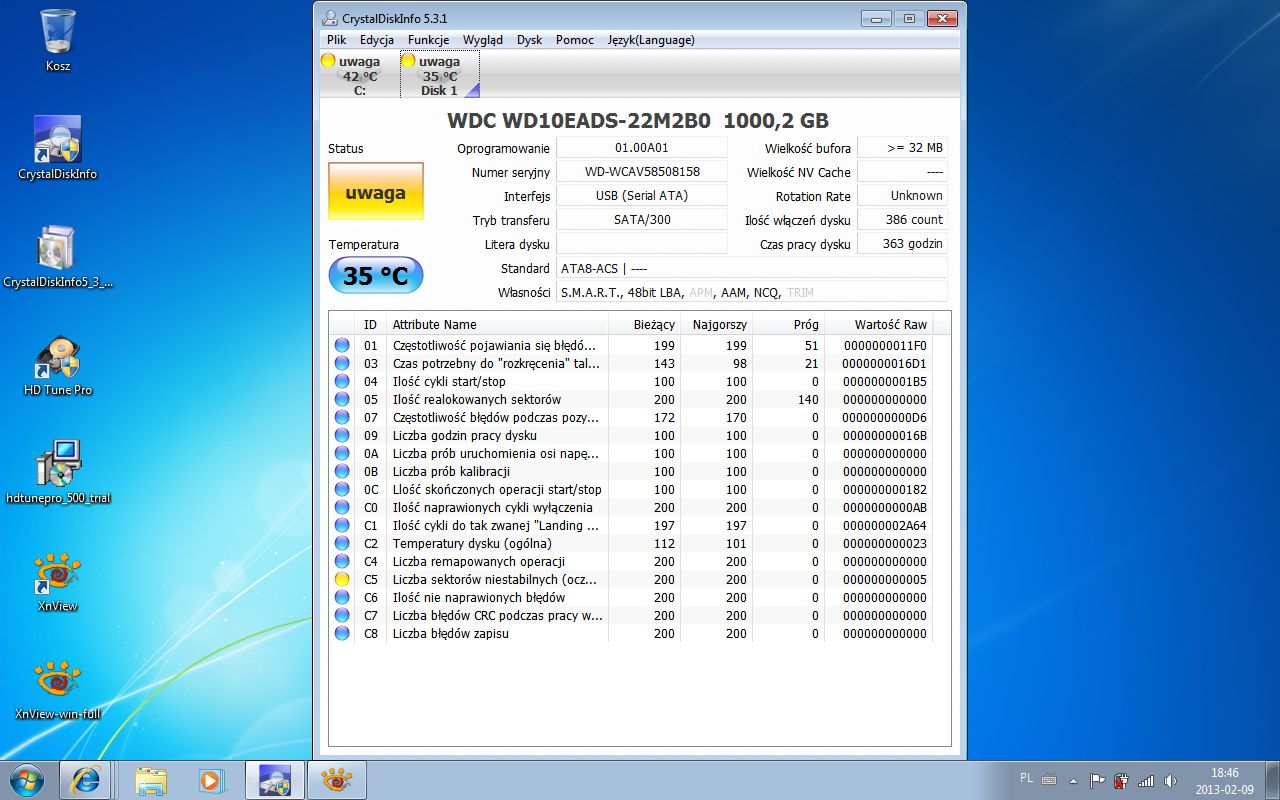Open the Wygląd menu

click(x=483, y=40)
